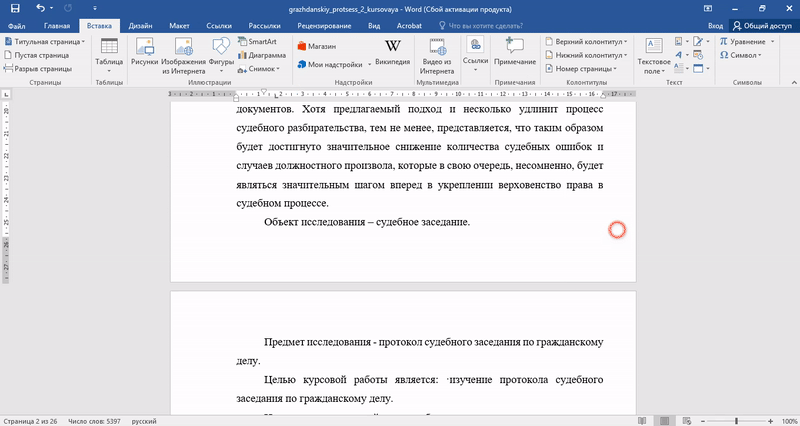800x426 pixels.
Task: Add a chart with Диаграмма
Action: [x=259, y=56]
